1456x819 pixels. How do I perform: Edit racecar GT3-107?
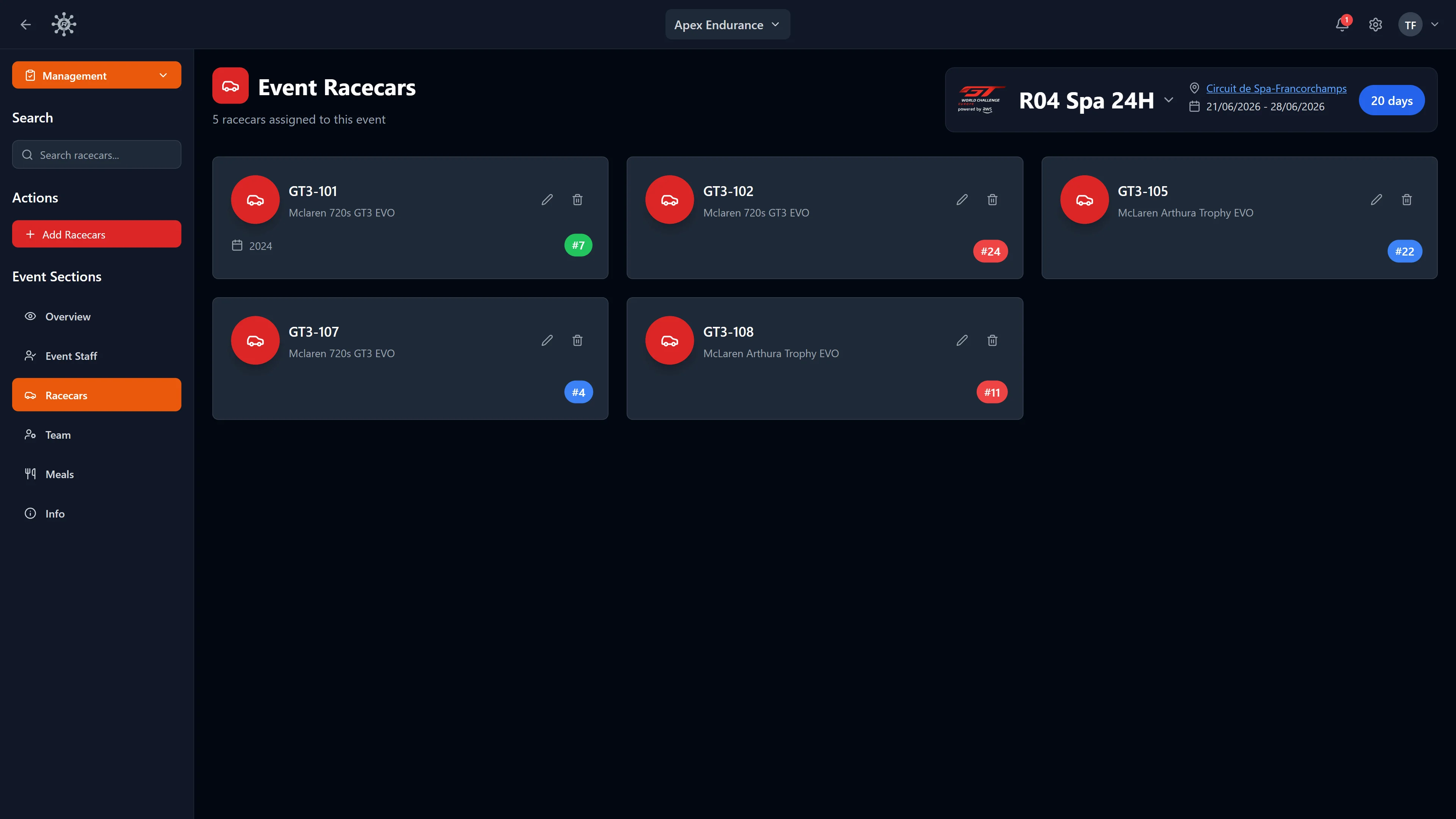pos(547,340)
